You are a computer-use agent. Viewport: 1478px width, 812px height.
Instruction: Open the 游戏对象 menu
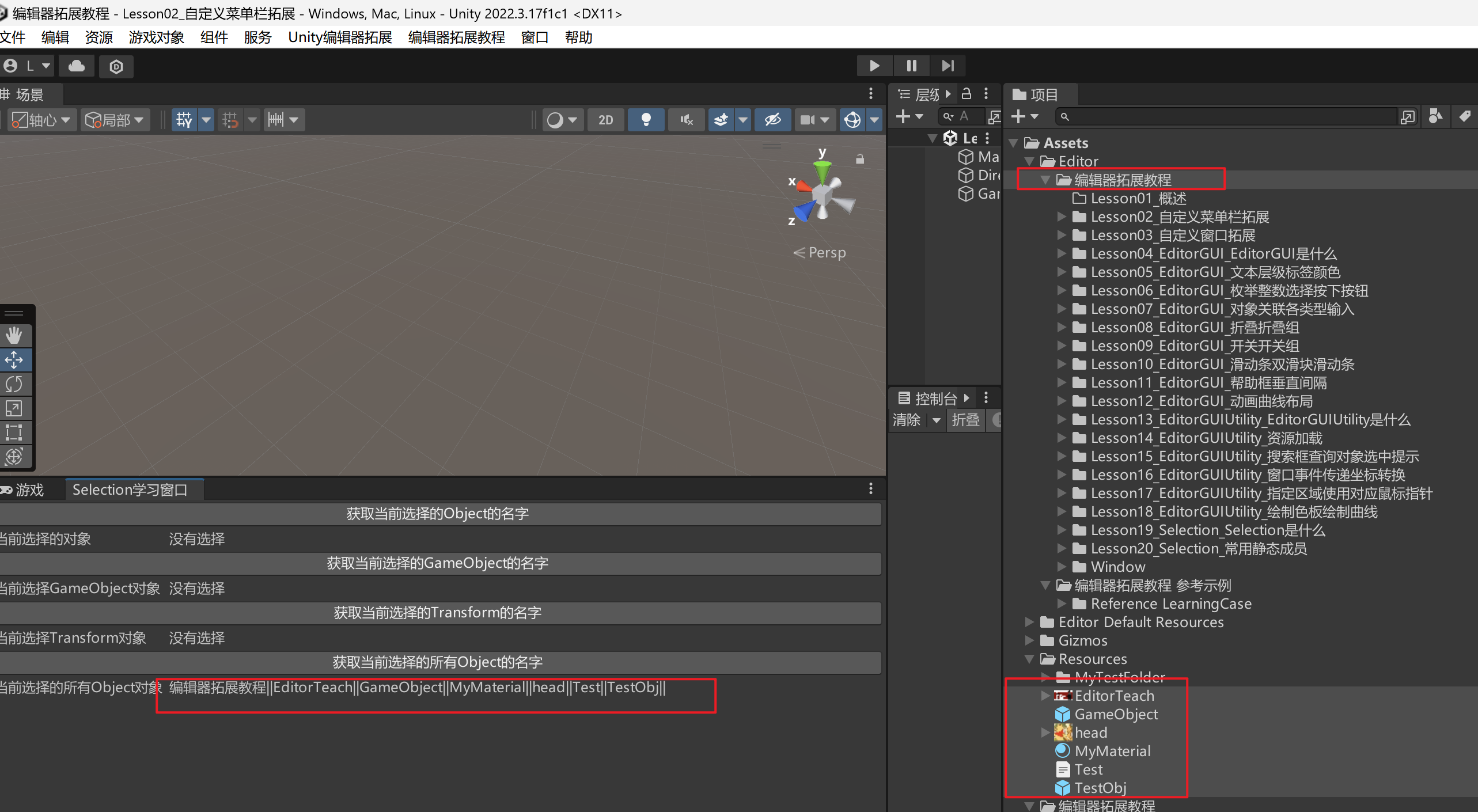click(x=156, y=37)
